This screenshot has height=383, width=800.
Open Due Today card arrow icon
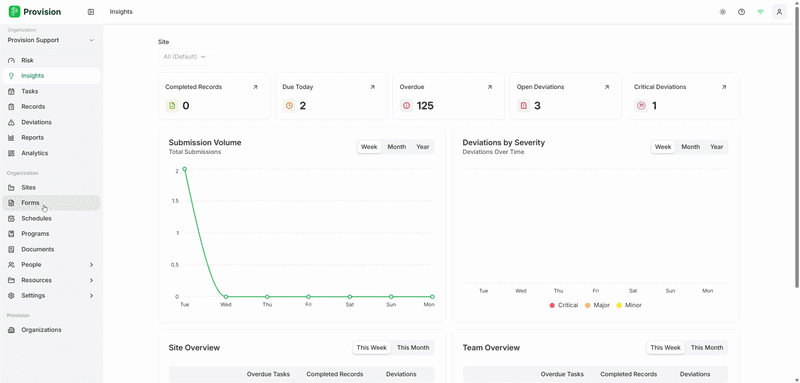click(x=372, y=87)
